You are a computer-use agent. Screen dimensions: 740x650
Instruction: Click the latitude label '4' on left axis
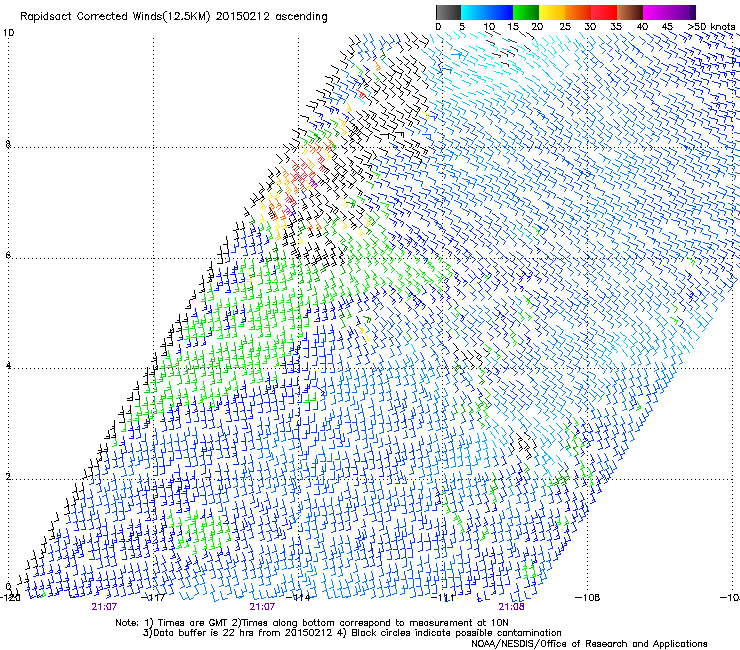tap(8, 366)
